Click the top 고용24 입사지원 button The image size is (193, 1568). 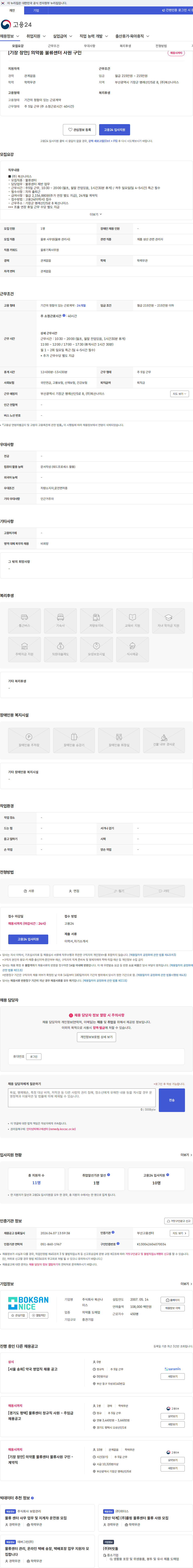pos(114,130)
